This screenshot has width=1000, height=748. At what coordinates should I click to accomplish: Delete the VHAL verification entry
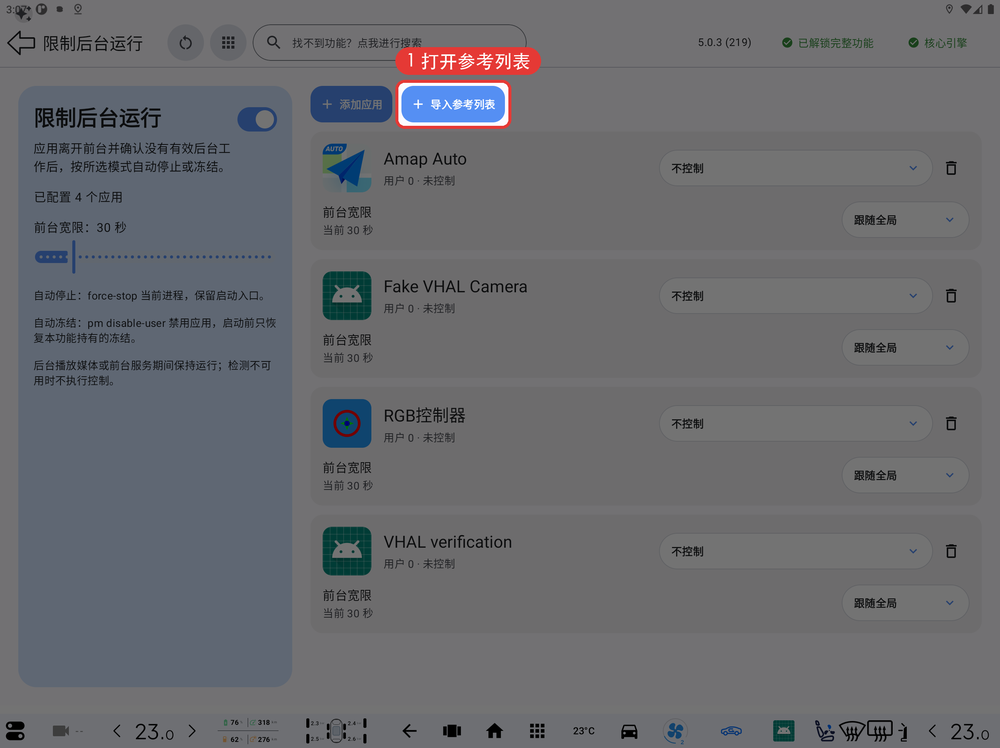tap(951, 551)
